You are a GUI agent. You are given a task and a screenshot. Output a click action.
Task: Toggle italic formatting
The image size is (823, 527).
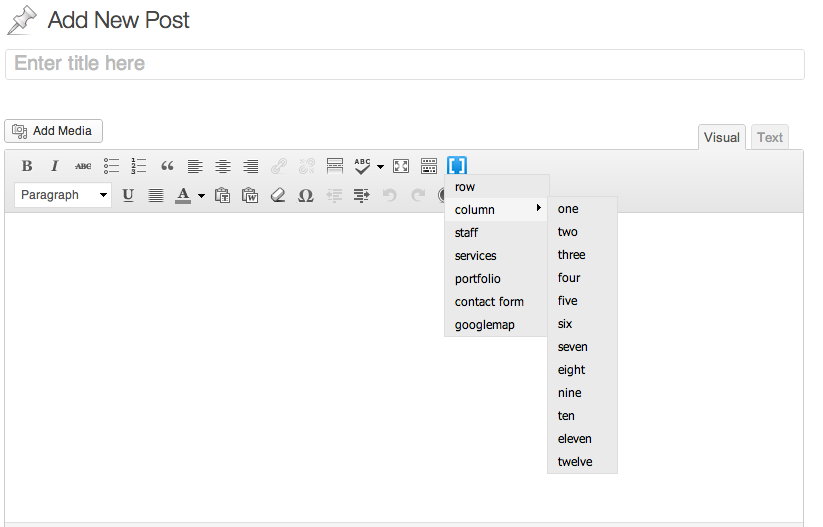(x=54, y=166)
